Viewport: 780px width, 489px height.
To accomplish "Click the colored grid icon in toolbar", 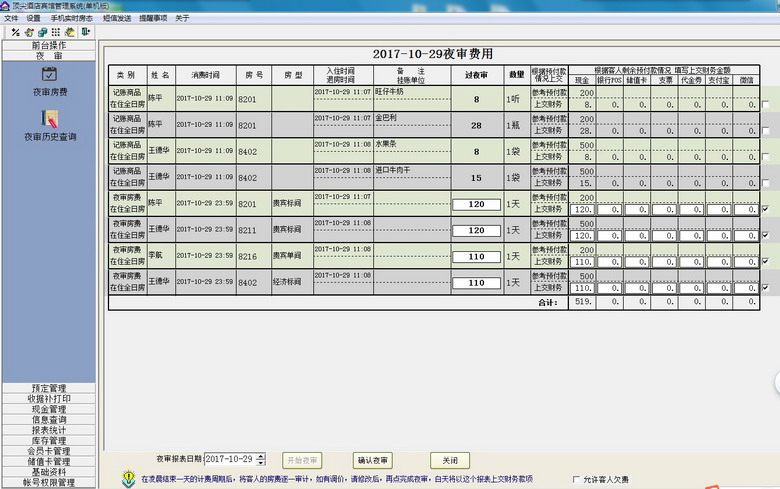I will [56, 32].
